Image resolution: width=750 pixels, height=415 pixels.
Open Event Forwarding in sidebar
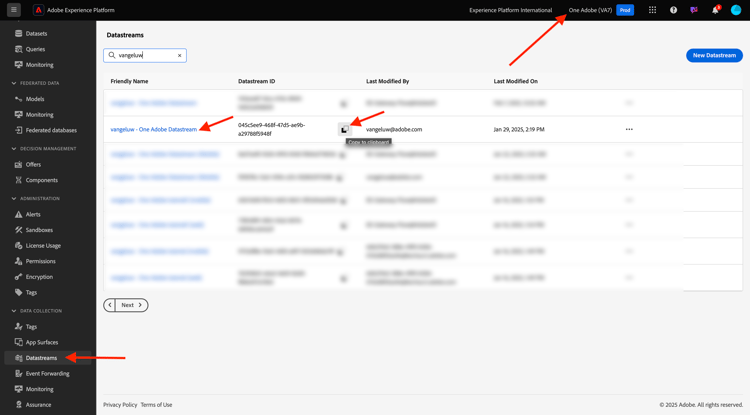click(x=47, y=374)
